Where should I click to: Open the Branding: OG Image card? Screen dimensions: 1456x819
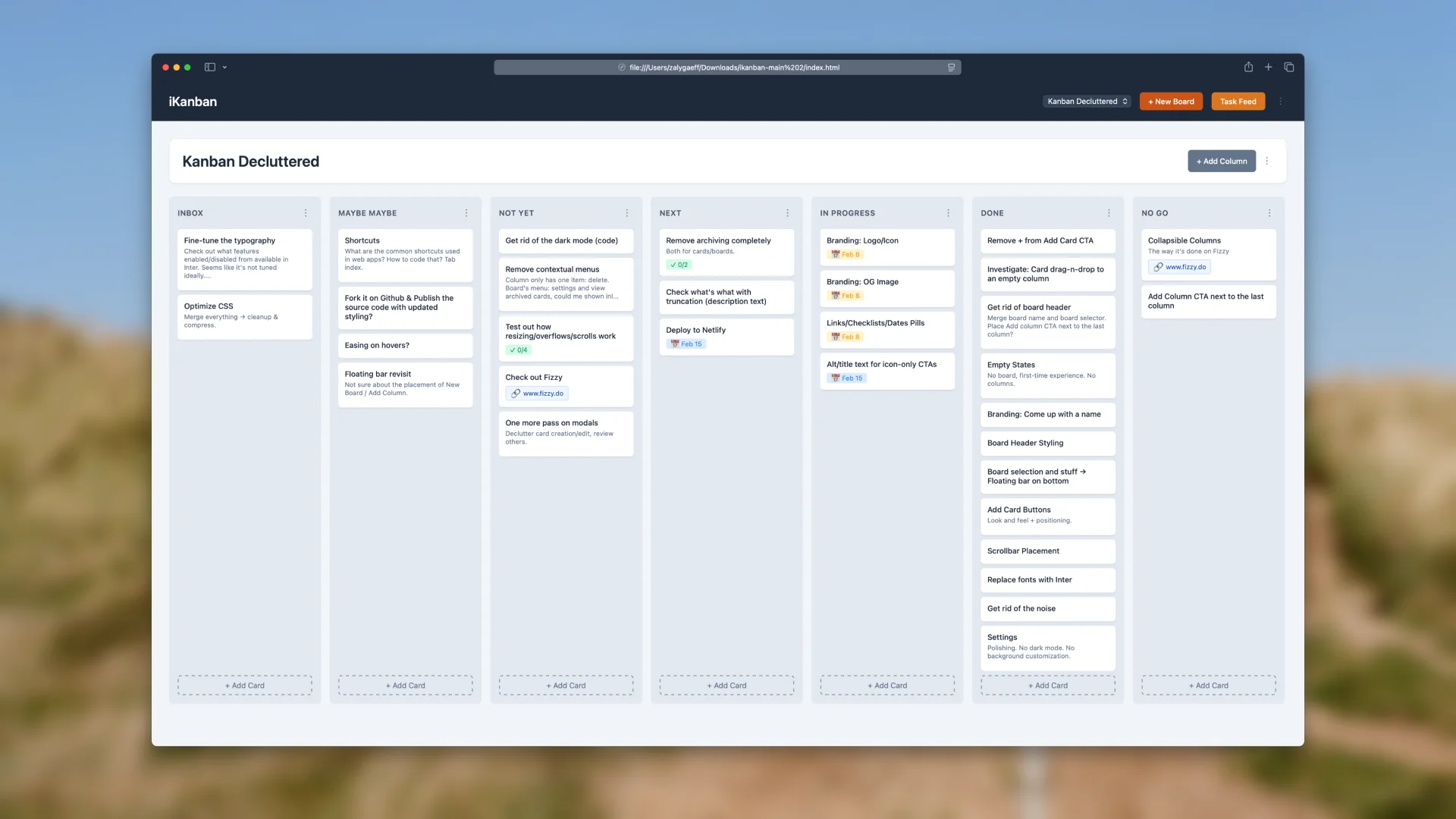coord(887,289)
